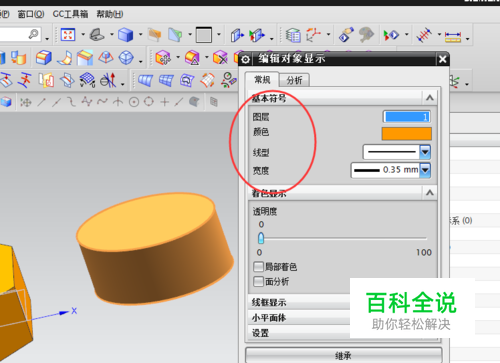Collapse the 基本符号 section
Image resolution: width=500 pixels, height=363 pixels.
point(430,98)
